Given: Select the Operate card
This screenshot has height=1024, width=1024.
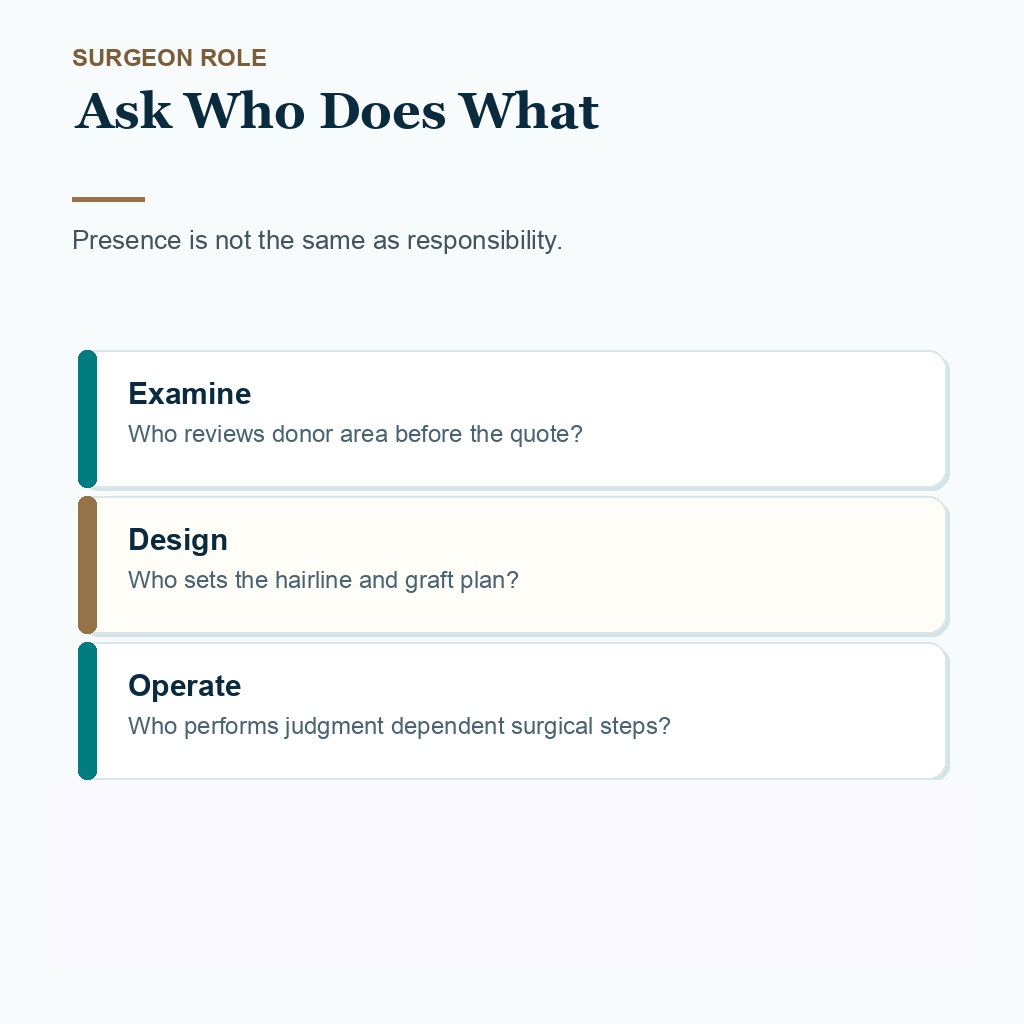Looking at the screenshot, I should click(x=513, y=711).
